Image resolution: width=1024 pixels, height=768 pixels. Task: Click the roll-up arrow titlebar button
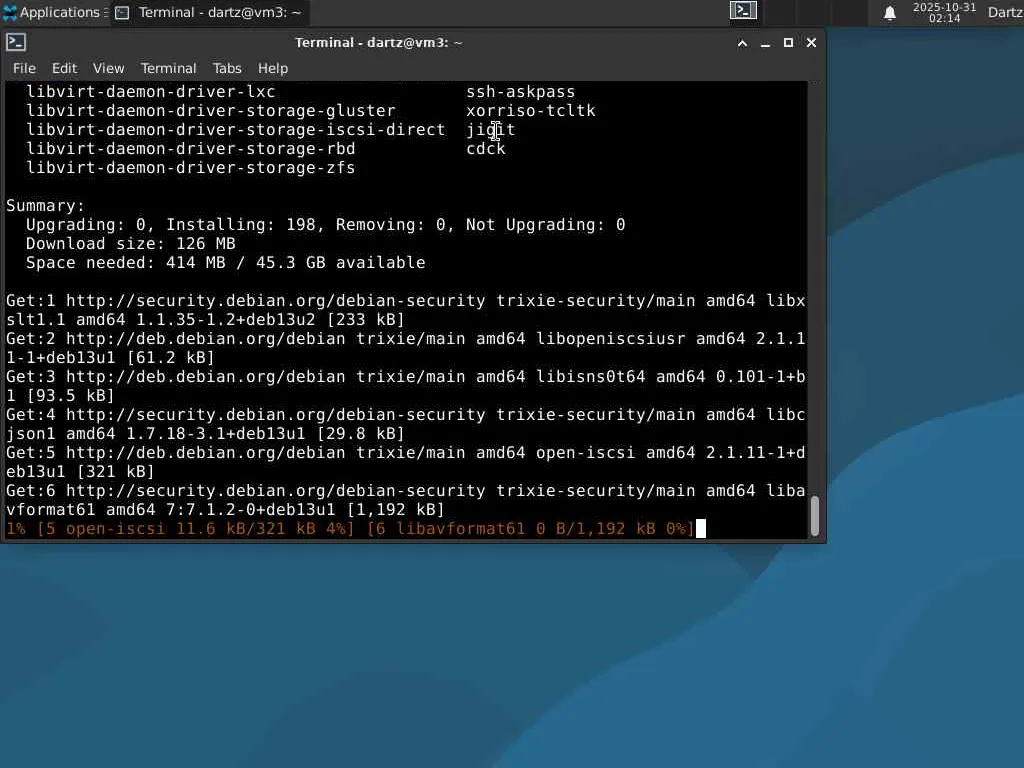pos(743,43)
